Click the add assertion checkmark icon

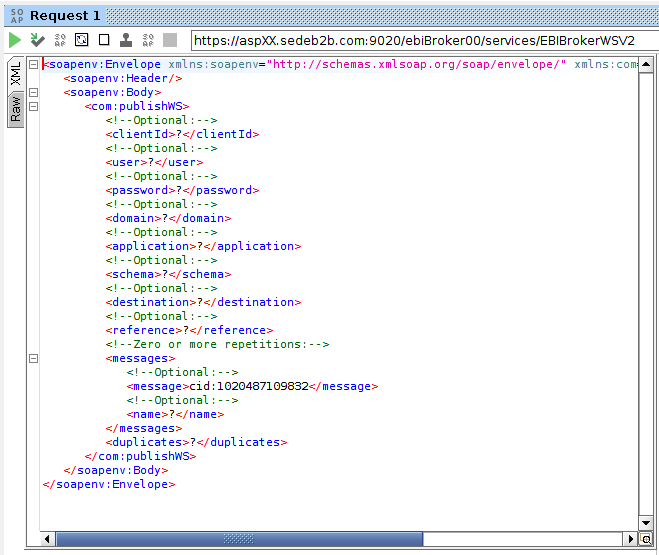pyautogui.click(x=37, y=40)
